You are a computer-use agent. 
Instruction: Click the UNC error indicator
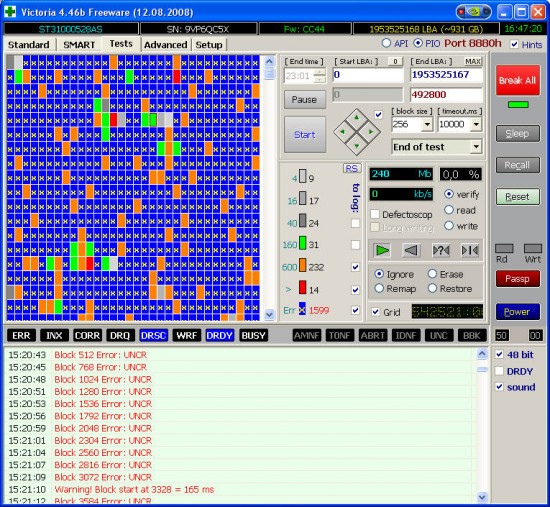coord(438,335)
